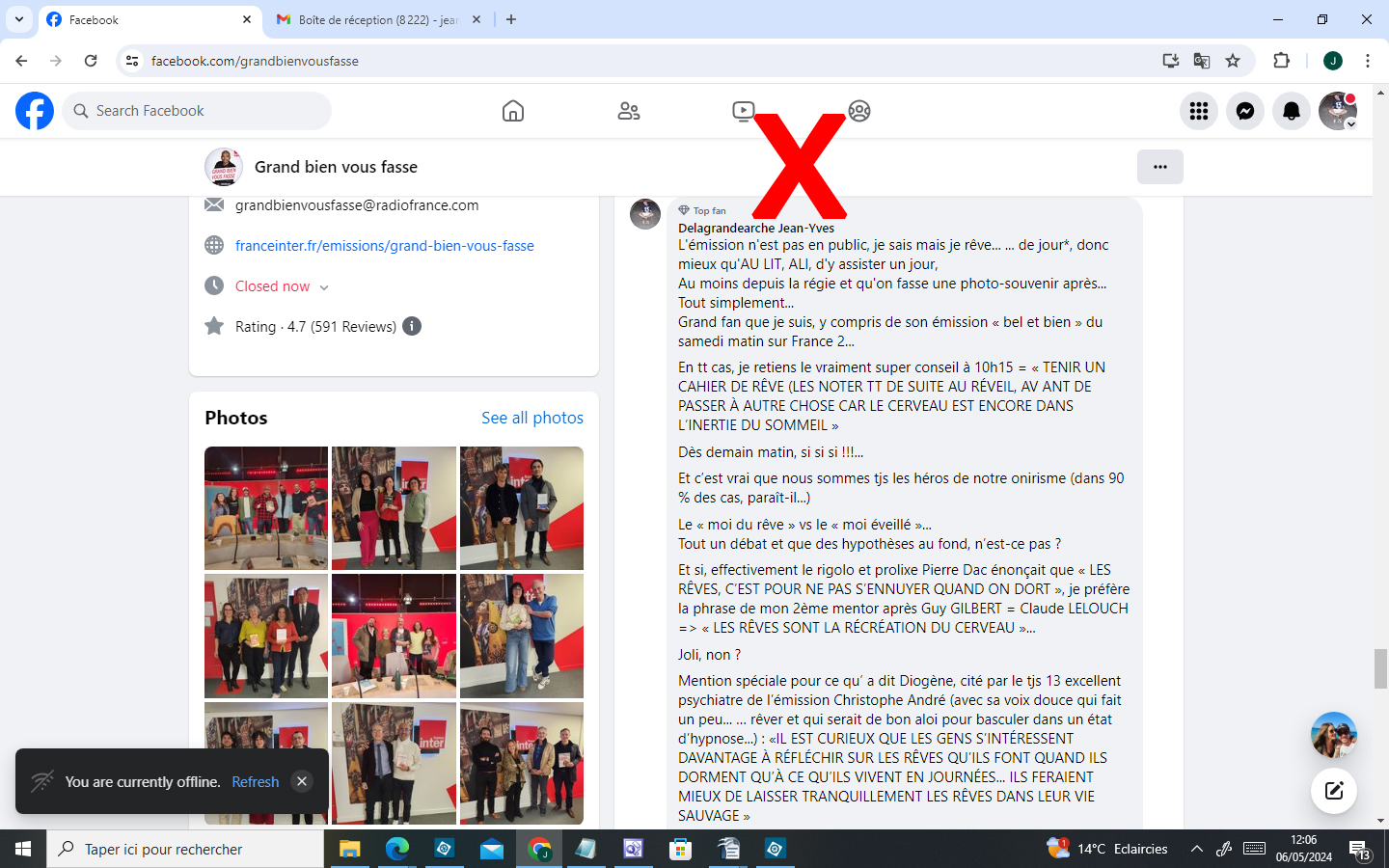The image size is (1389, 868).
Task: Click the Grand bien vous fasse page avatar
Action: [x=224, y=167]
